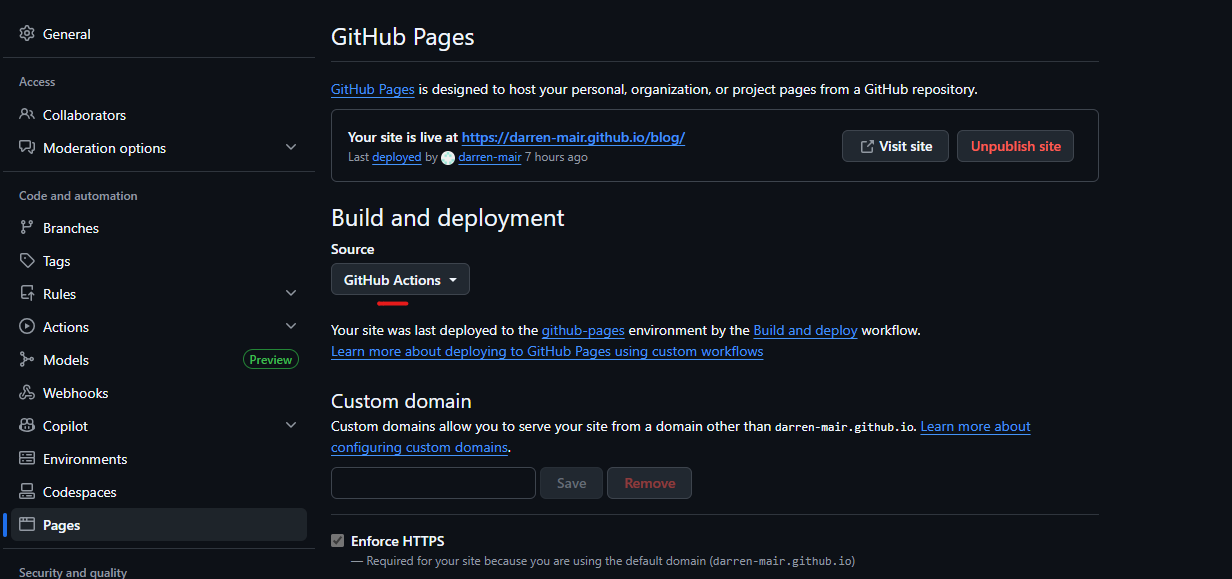
Task: Click the 'Custom domain' heading
Action: pos(401,401)
